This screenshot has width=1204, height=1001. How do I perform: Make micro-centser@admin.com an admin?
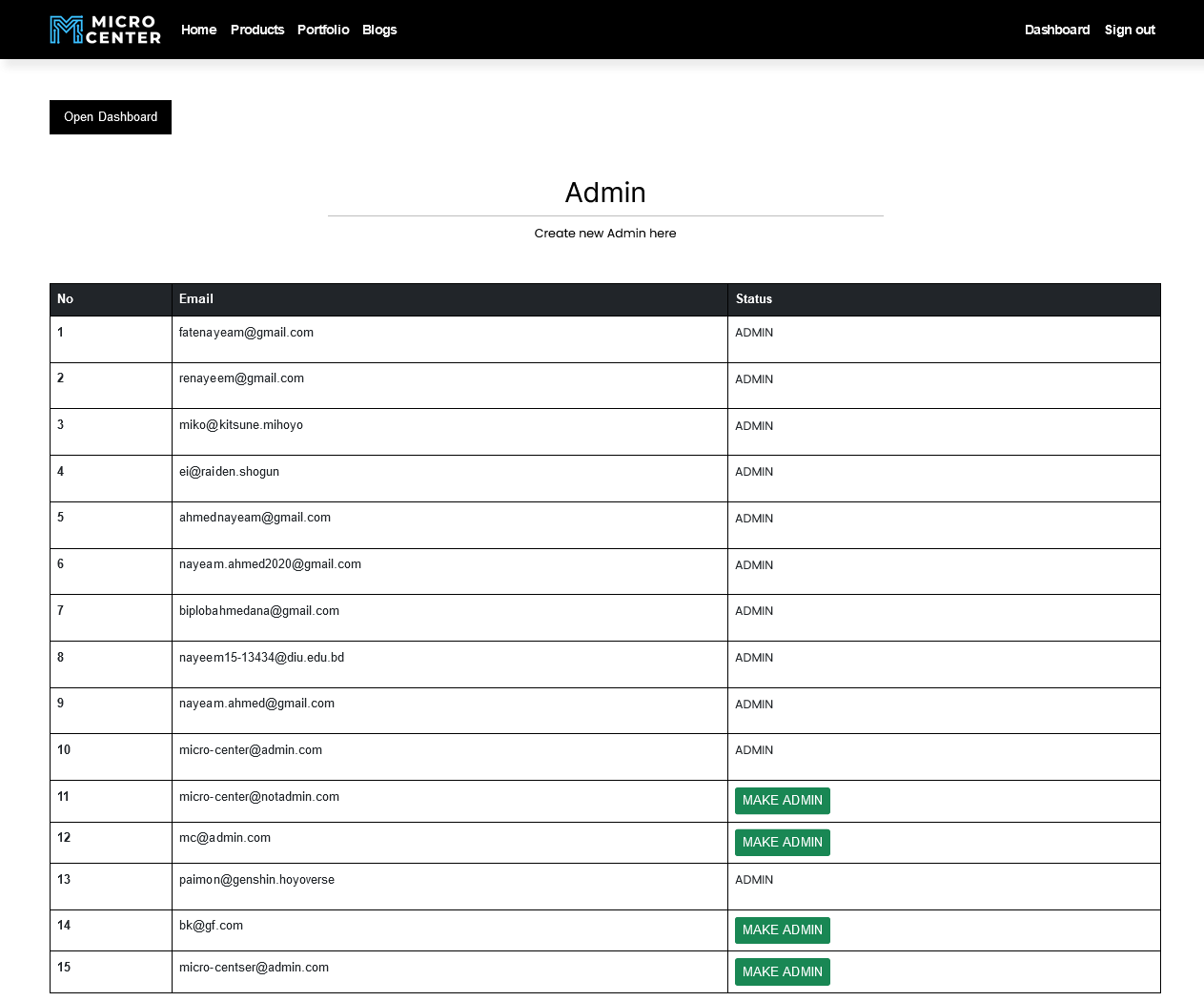782,971
